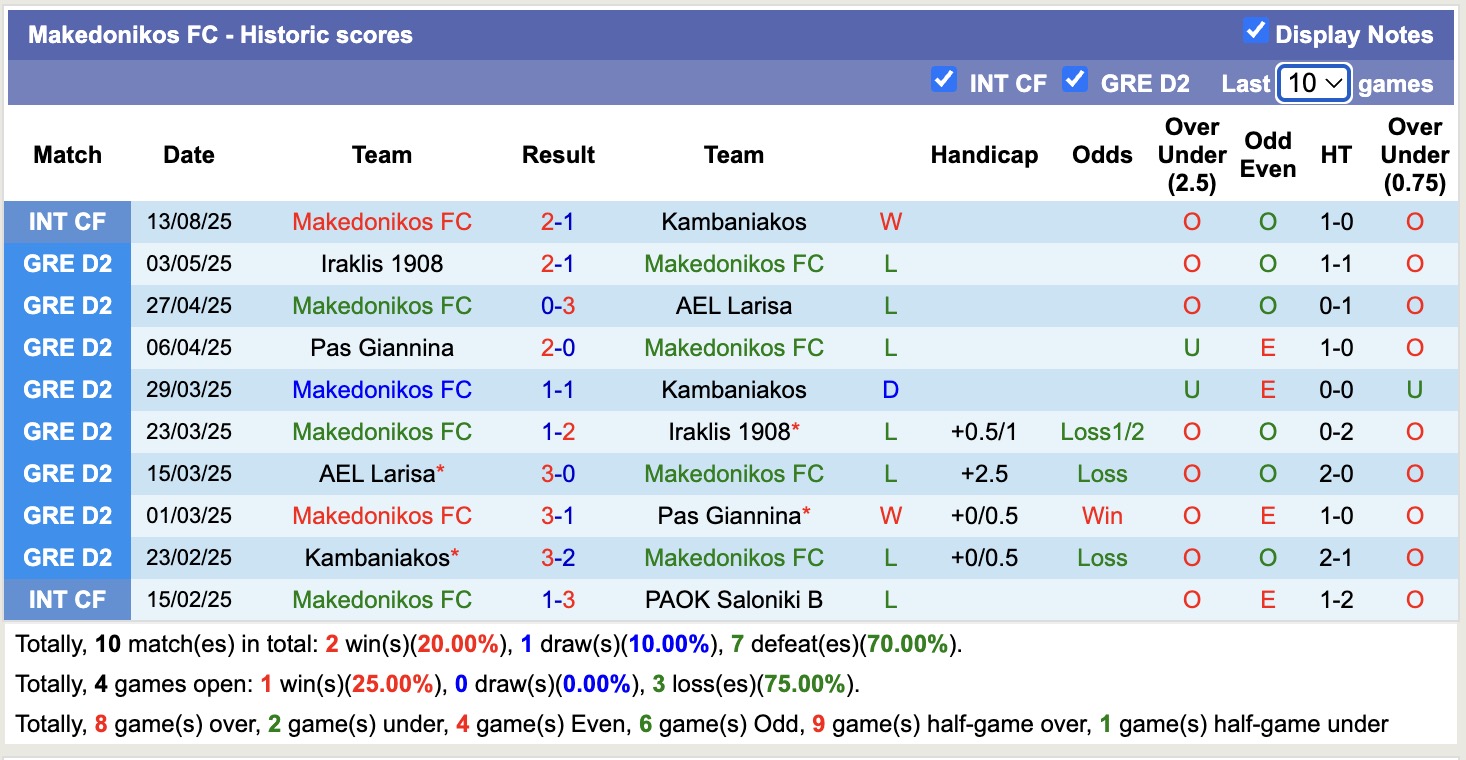Disable the INT CF filter checkbox
1466x760 pixels.
[943, 79]
